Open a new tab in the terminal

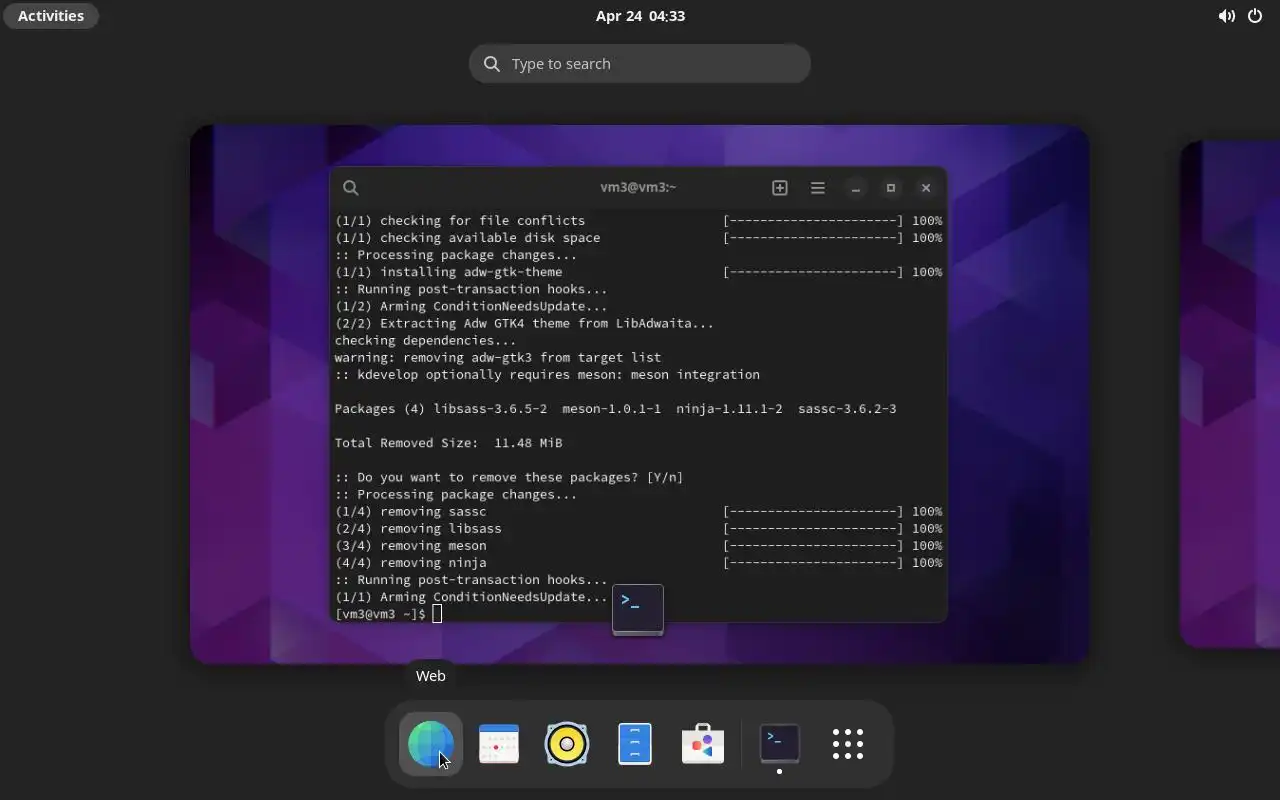(x=780, y=188)
